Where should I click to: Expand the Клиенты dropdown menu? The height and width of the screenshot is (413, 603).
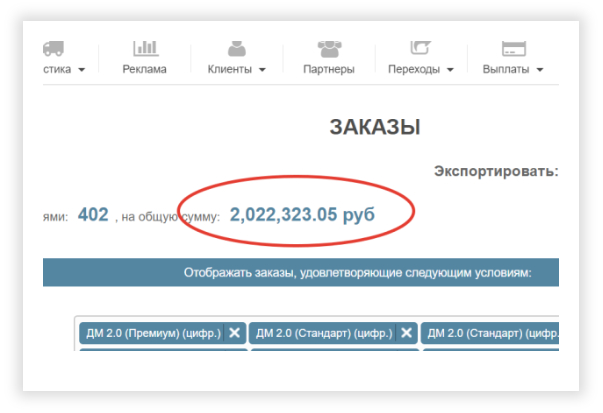click(x=262, y=70)
